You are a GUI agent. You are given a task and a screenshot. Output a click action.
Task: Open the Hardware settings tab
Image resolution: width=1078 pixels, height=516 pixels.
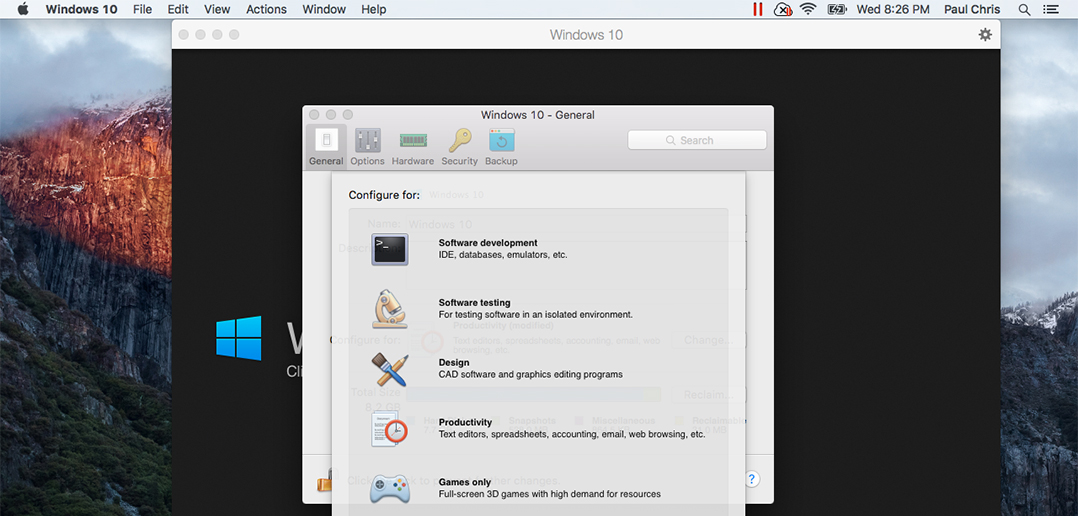(412, 146)
